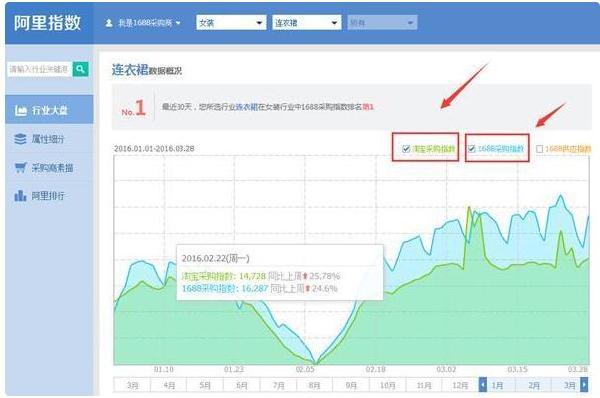Image resolution: width=600 pixels, height=398 pixels.
Task: Click the 行业大盘 chart icon
Action: (x=21, y=111)
